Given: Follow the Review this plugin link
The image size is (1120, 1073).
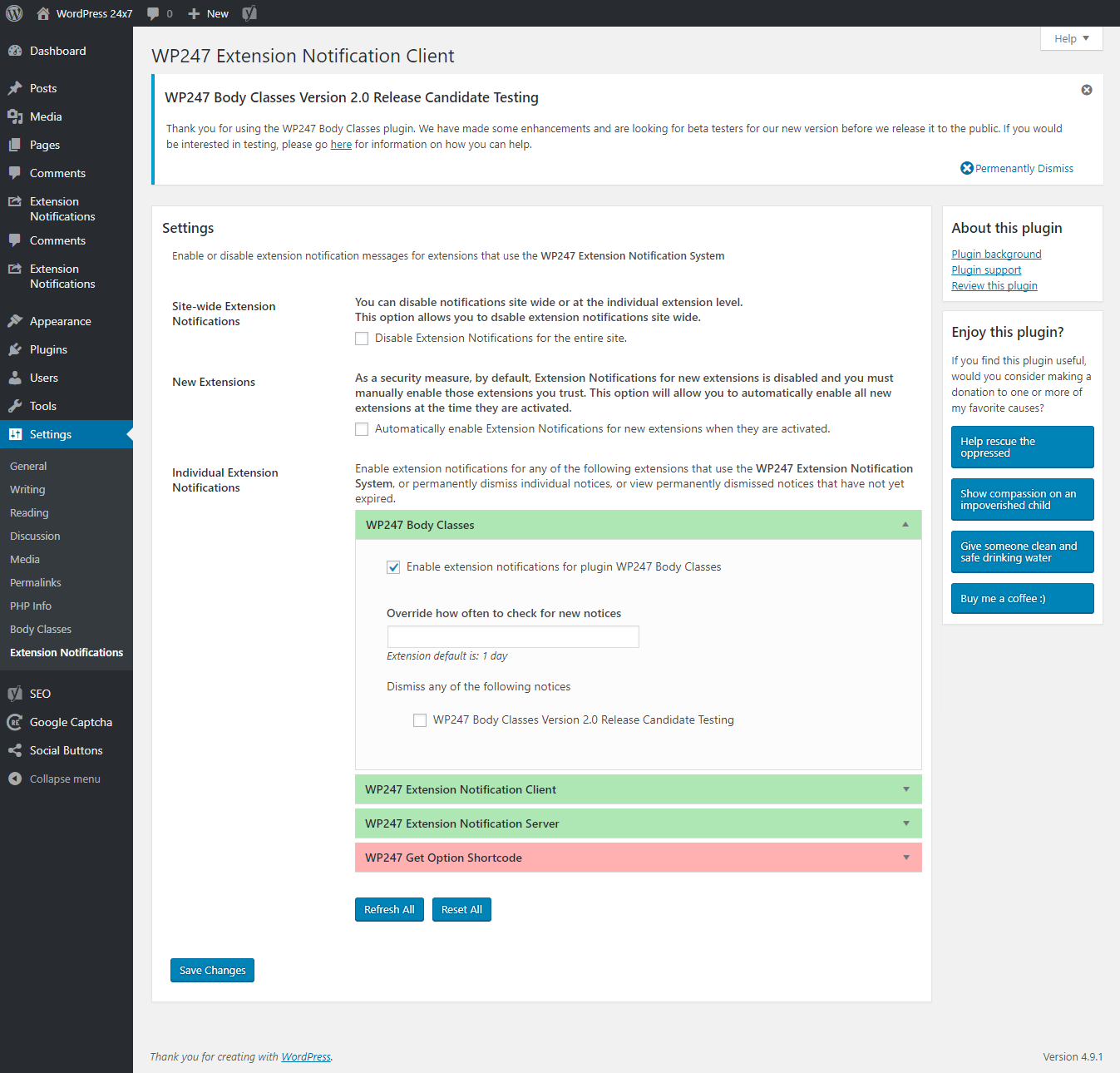Looking at the screenshot, I should click(x=994, y=286).
